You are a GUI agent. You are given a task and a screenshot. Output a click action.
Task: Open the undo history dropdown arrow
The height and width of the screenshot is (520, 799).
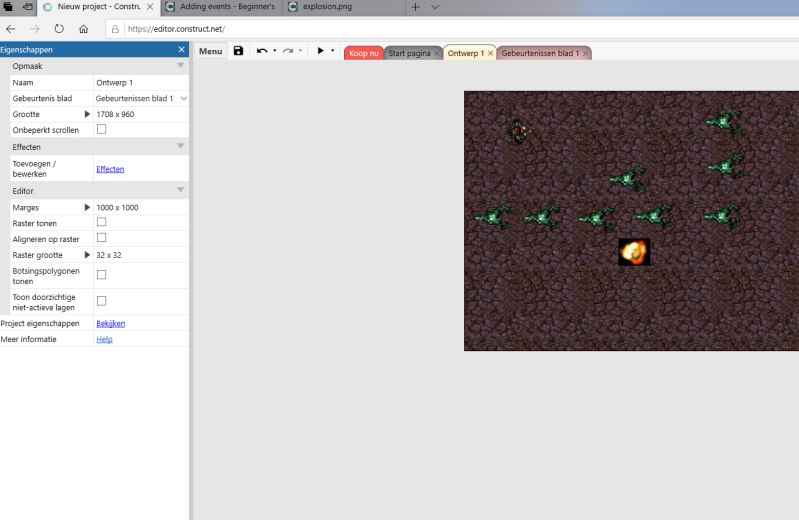click(275, 50)
